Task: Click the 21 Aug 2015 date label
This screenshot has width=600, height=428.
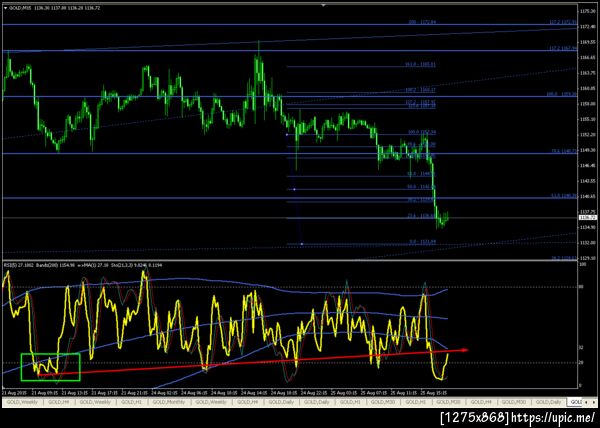Action: tap(13, 392)
